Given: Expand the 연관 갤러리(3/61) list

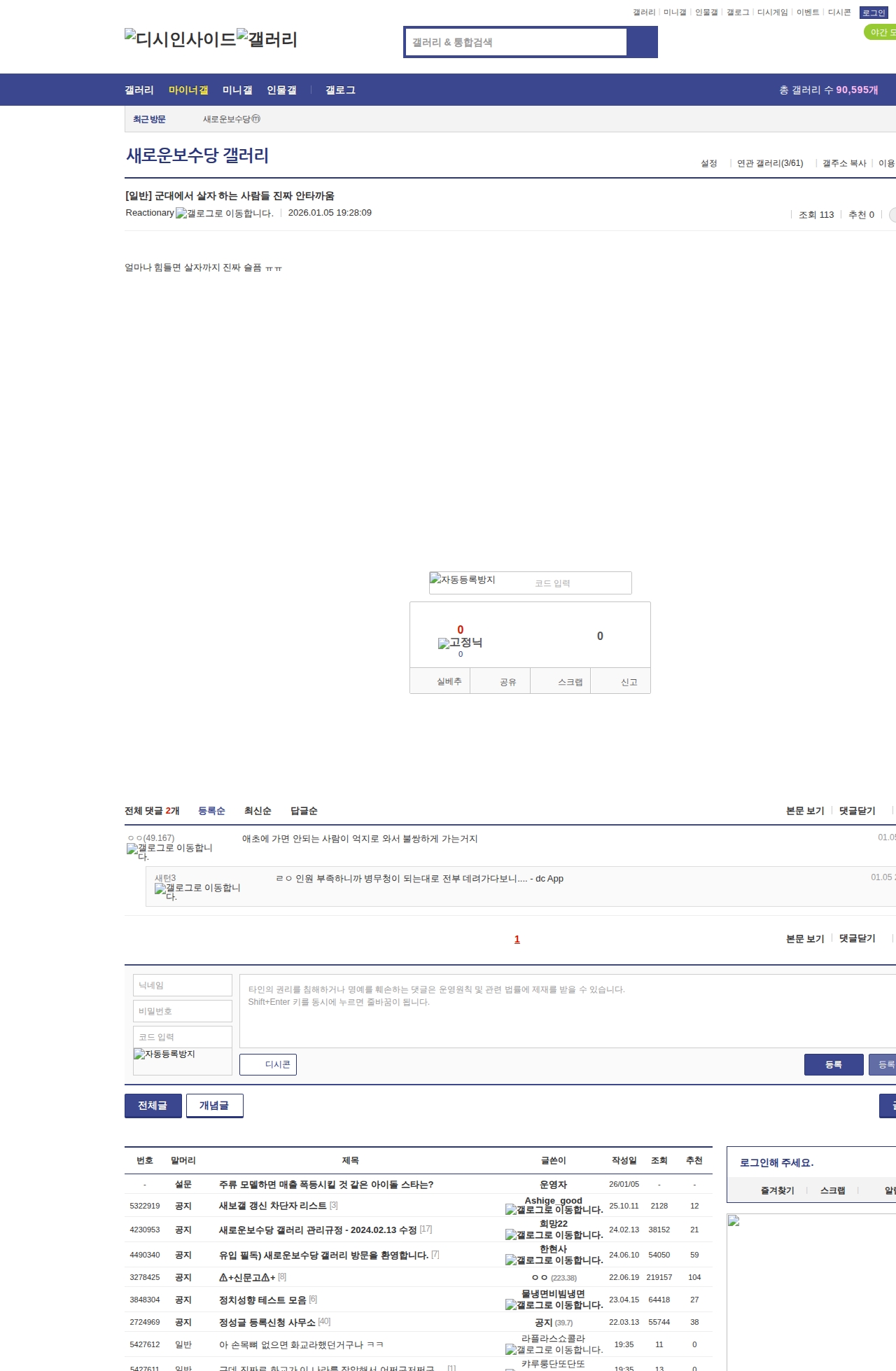Looking at the screenshot, I should pos(769,163).
